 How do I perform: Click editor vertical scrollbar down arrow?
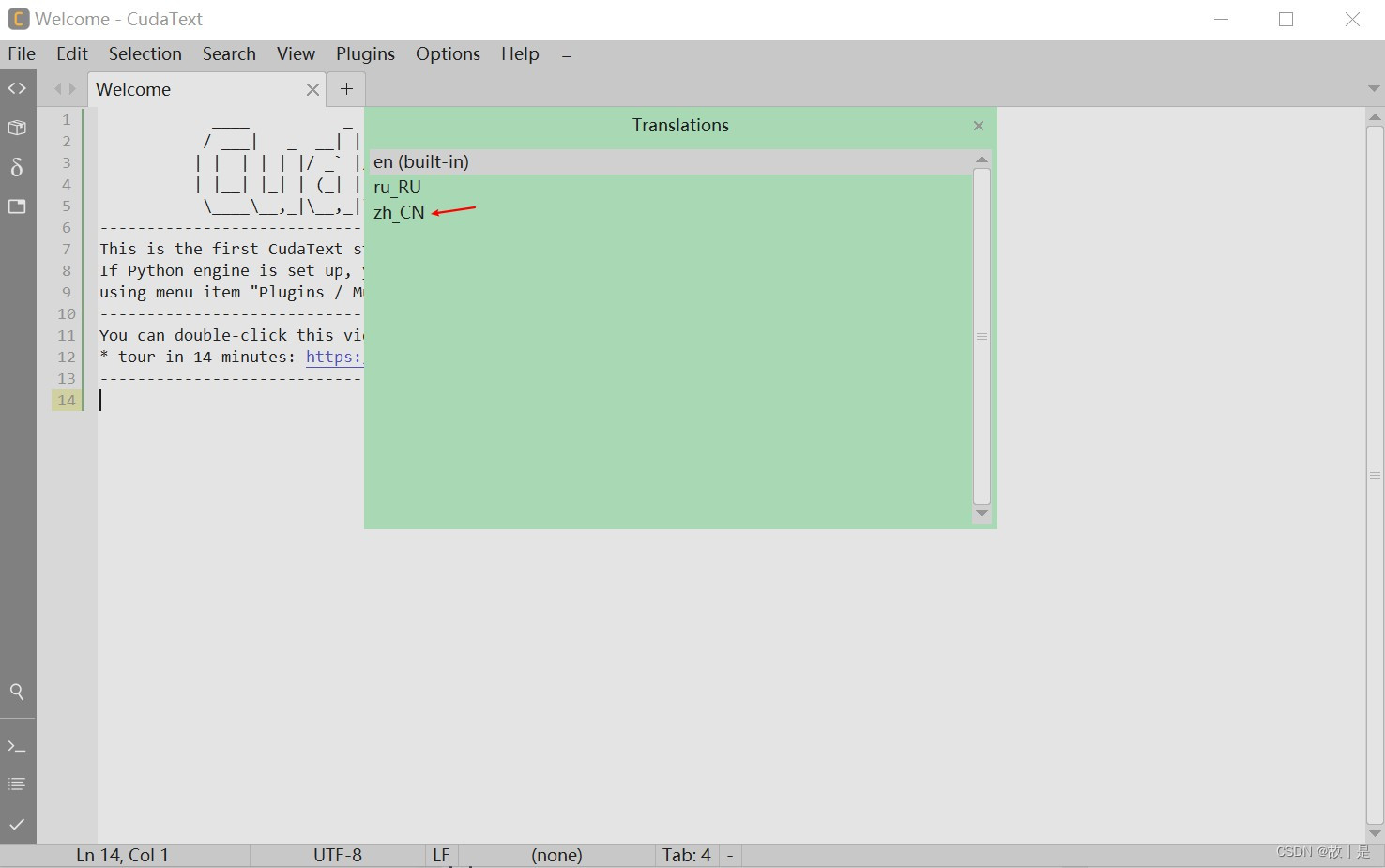pos(1375,833)
